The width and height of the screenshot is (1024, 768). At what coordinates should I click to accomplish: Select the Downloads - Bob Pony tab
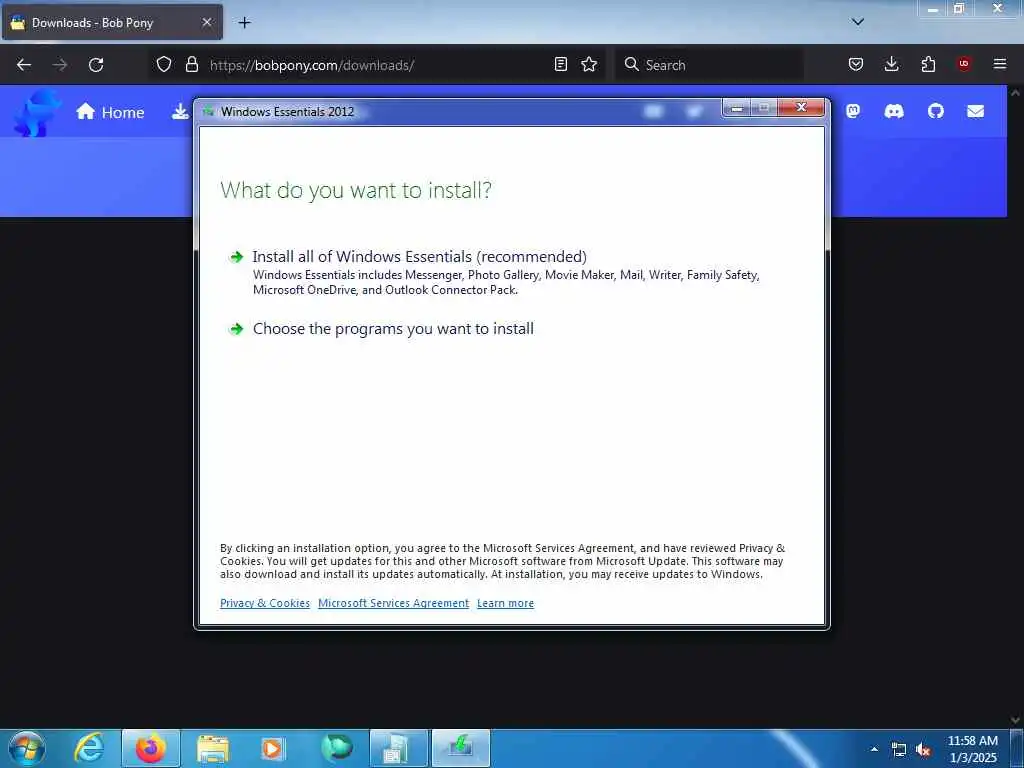112,22
